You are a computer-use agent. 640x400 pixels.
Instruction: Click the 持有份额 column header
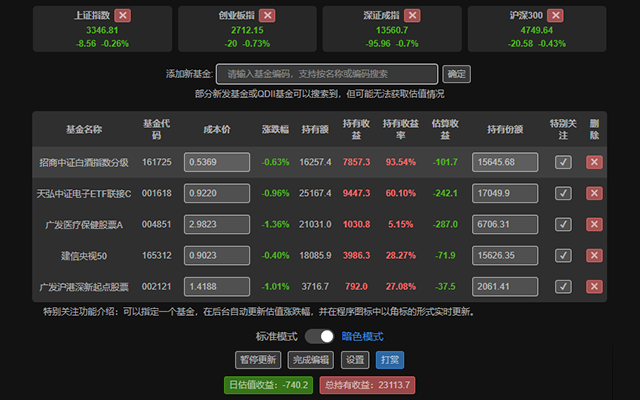505,130
